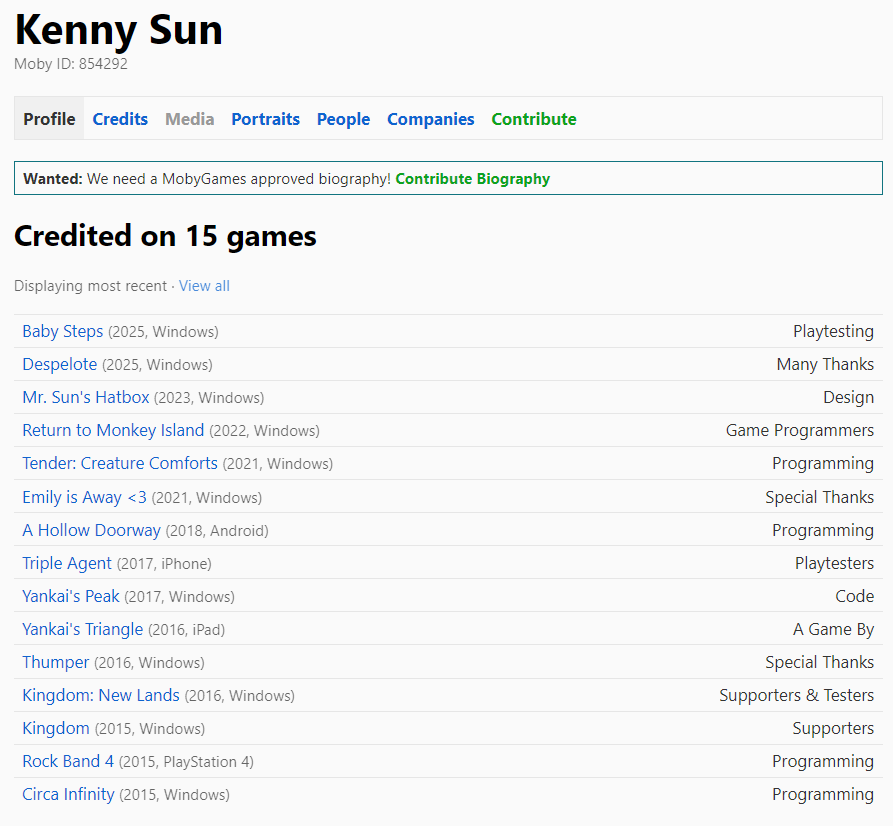The width and height of the screenshot is (893, 826).
Task: Click the Thumper game link
Action: coord(55,662)
